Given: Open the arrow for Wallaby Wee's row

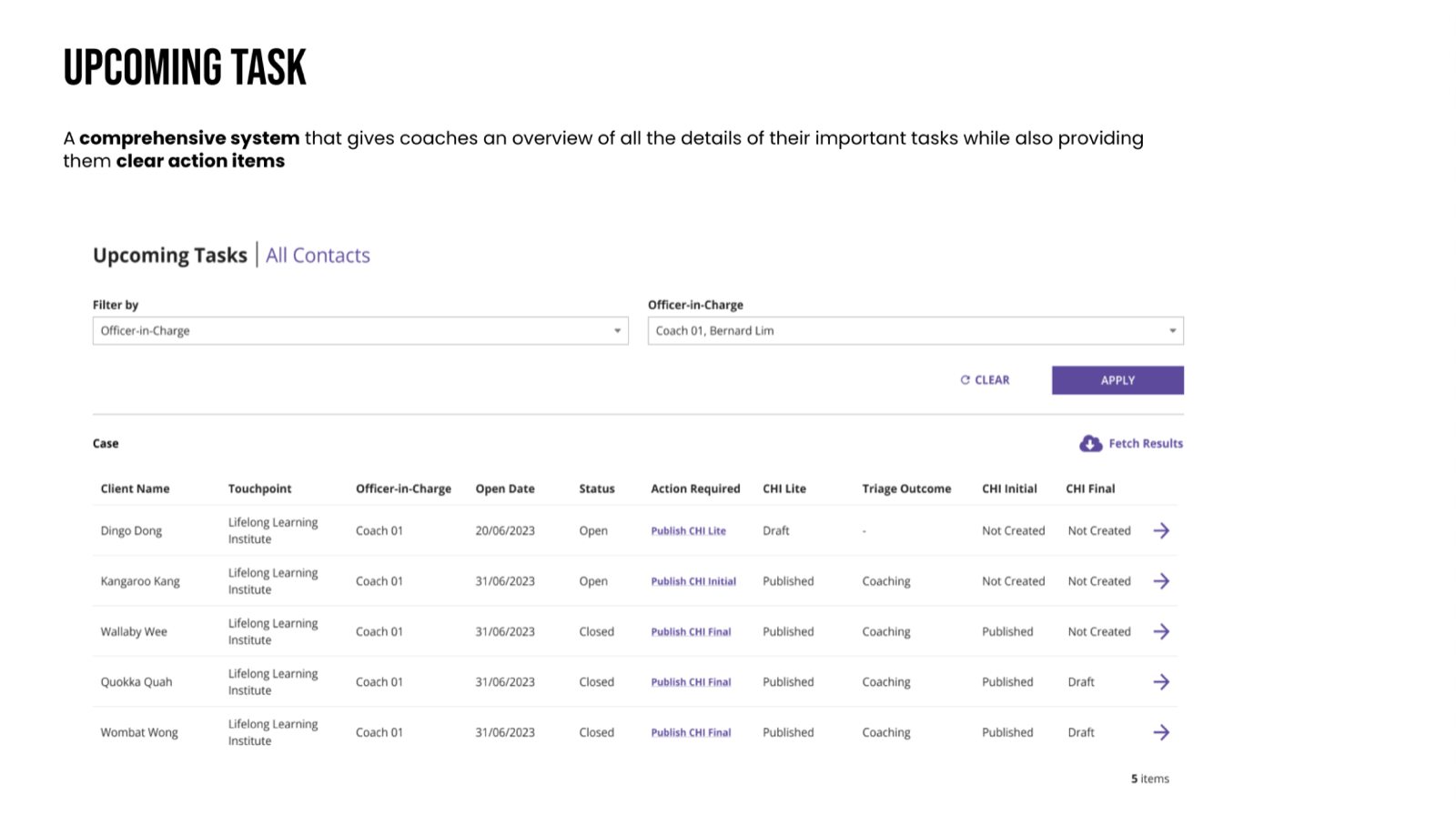Looking at the screenshot, I should coord(1161,631).
